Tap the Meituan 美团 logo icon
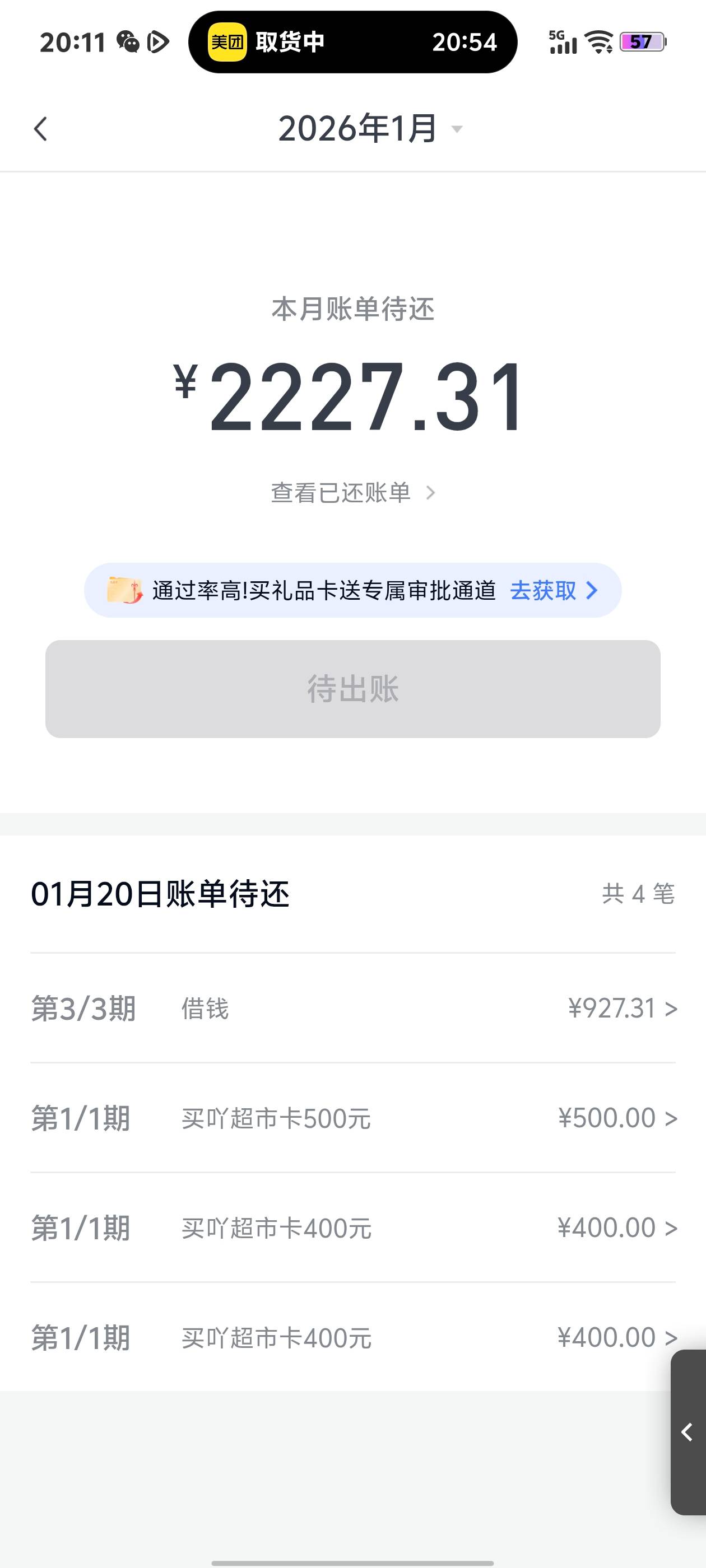This screenshot has height=1568, width=706. pos(227,42)
